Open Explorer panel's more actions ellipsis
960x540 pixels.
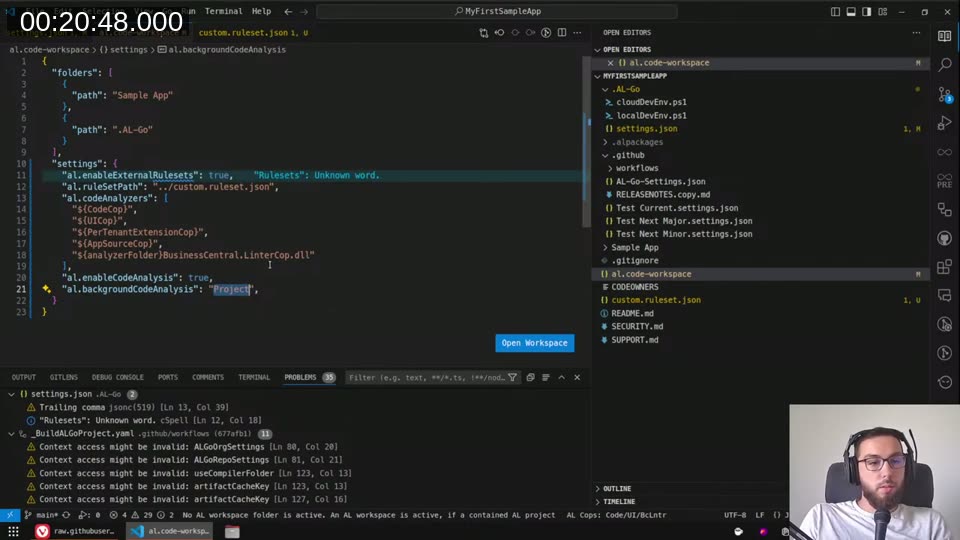pyautogui.click(x=917, y=33)
